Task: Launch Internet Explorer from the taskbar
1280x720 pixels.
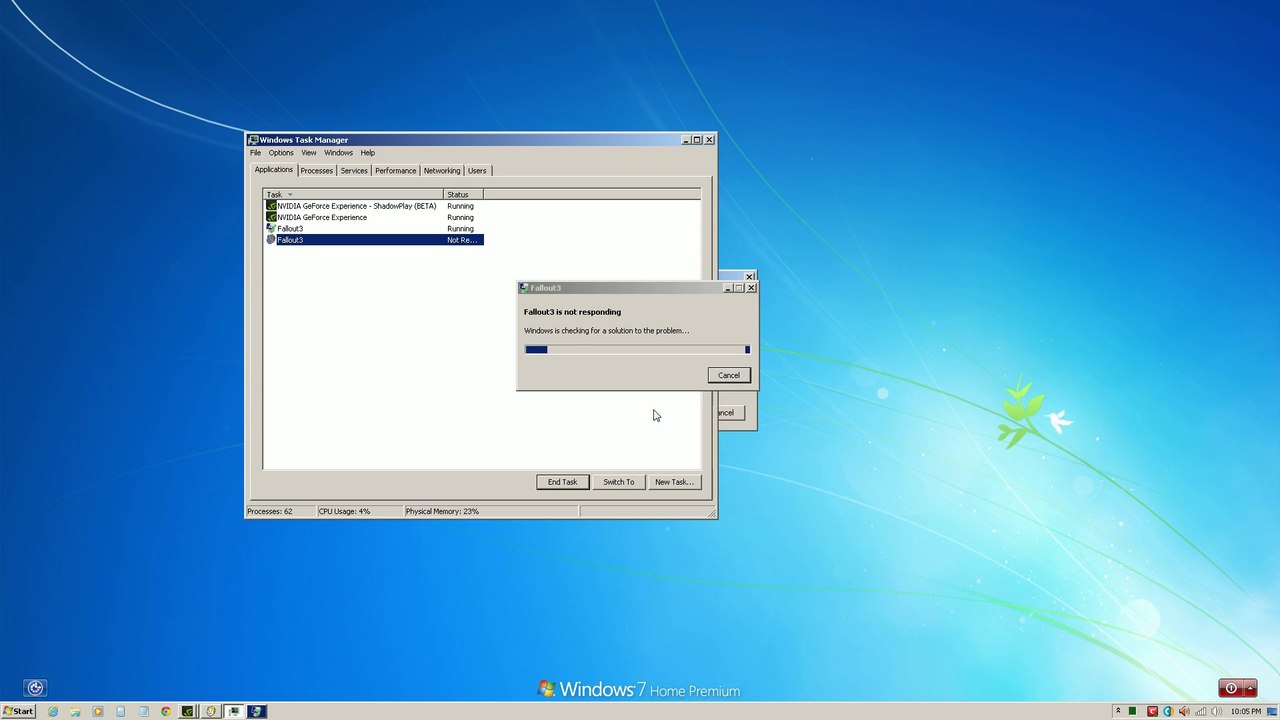Action: click(53, 711)
